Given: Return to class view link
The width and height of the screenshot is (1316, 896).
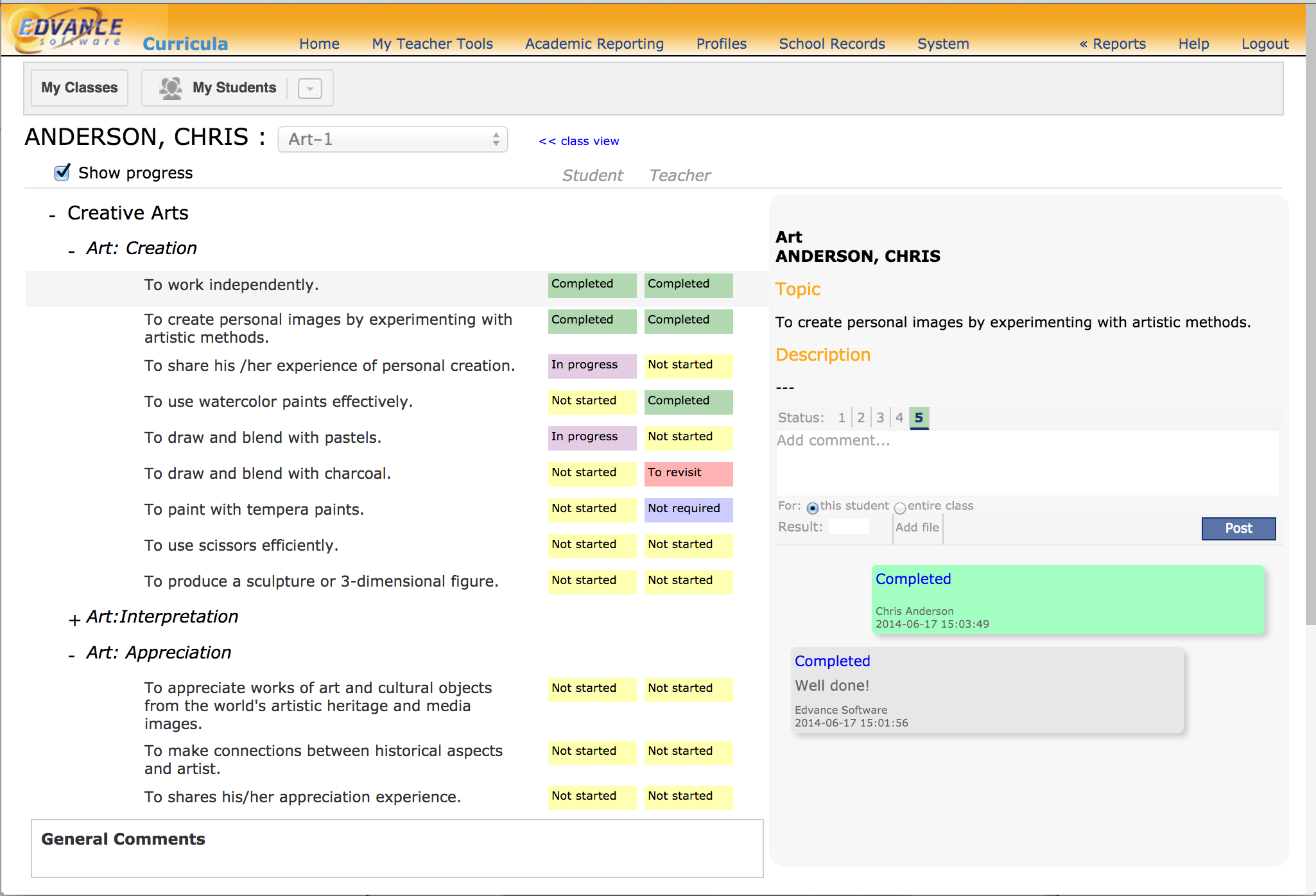Looking at the screenshot, I should click(579, 141).
